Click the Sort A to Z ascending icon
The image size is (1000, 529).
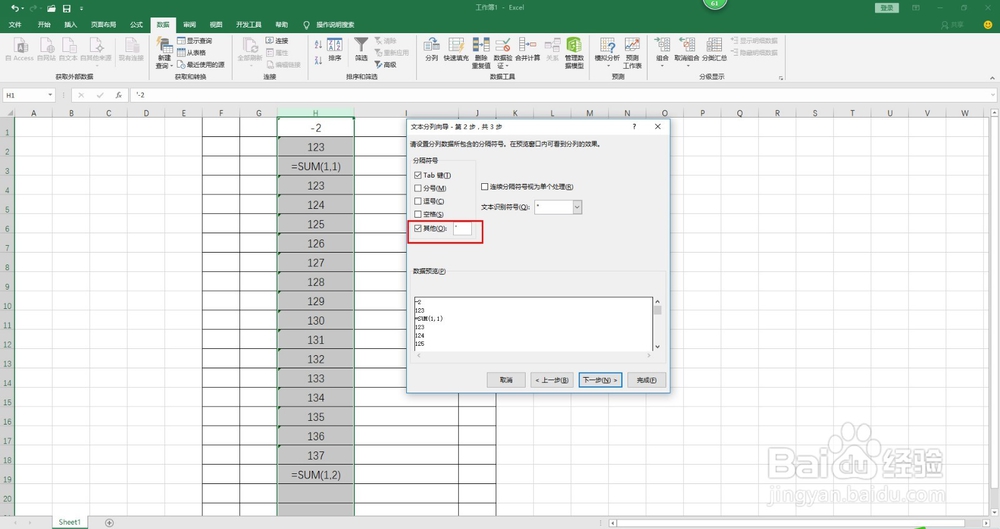tap(318, 44)
